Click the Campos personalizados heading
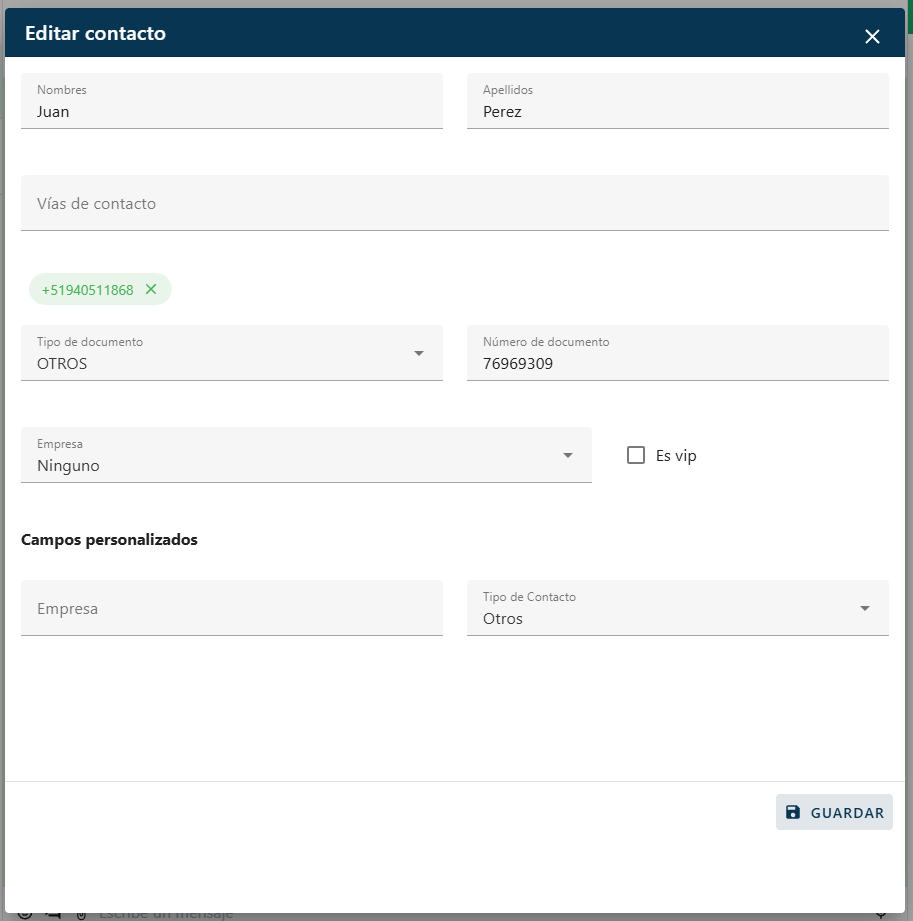The image size is (913, 921). [109, 540]
